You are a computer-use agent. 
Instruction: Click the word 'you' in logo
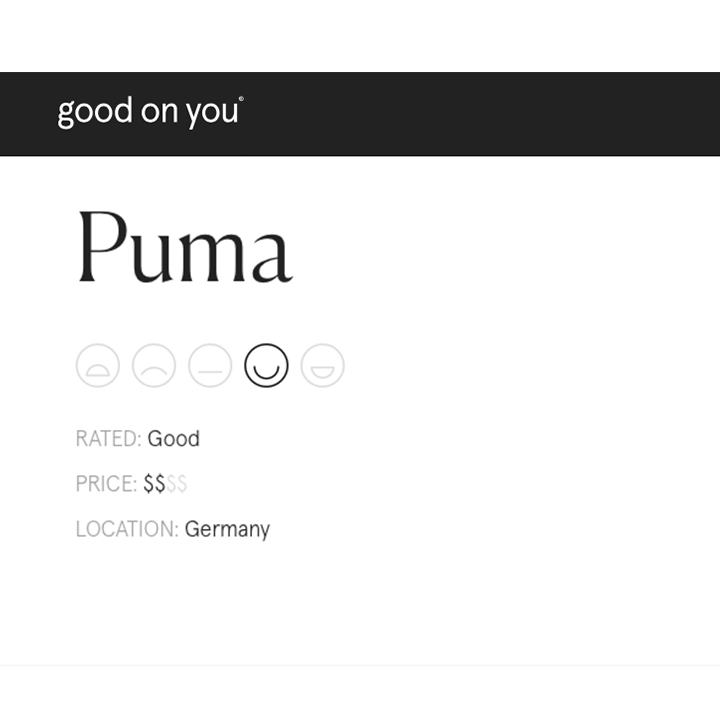pyautogui.click(x=212, y=113)
